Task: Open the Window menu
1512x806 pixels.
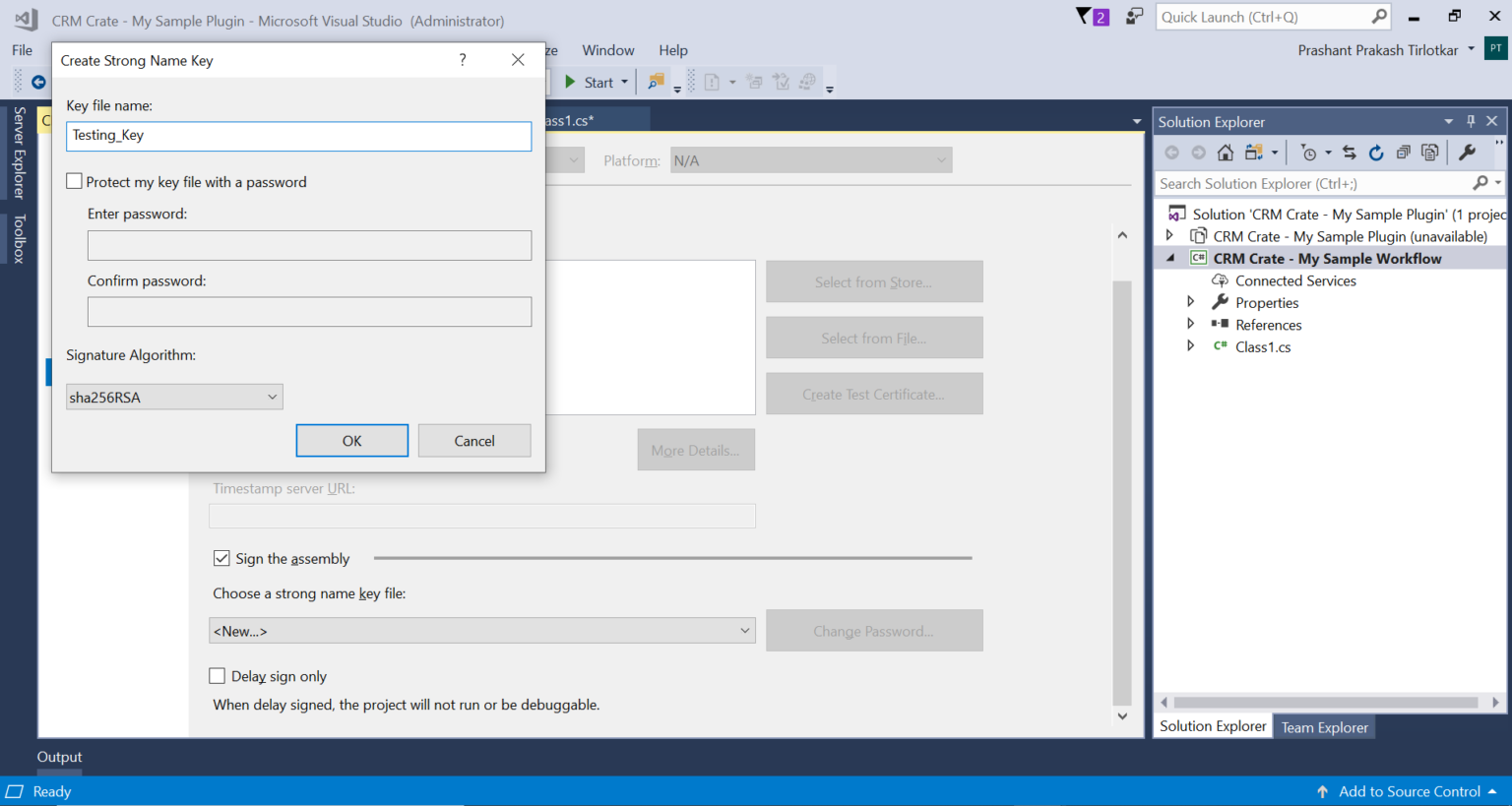Action: pyautogui.click(x=607, y=50)
